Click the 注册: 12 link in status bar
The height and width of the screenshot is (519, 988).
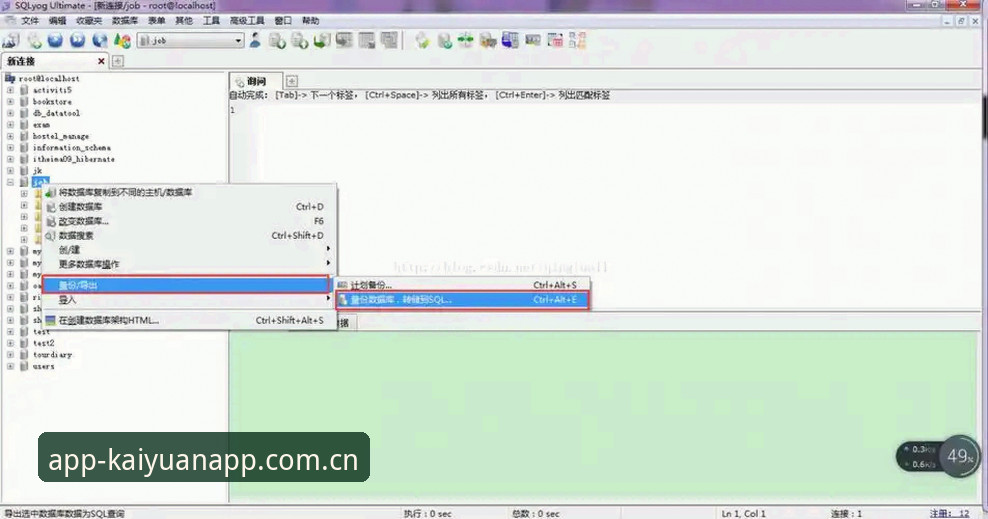950,513
